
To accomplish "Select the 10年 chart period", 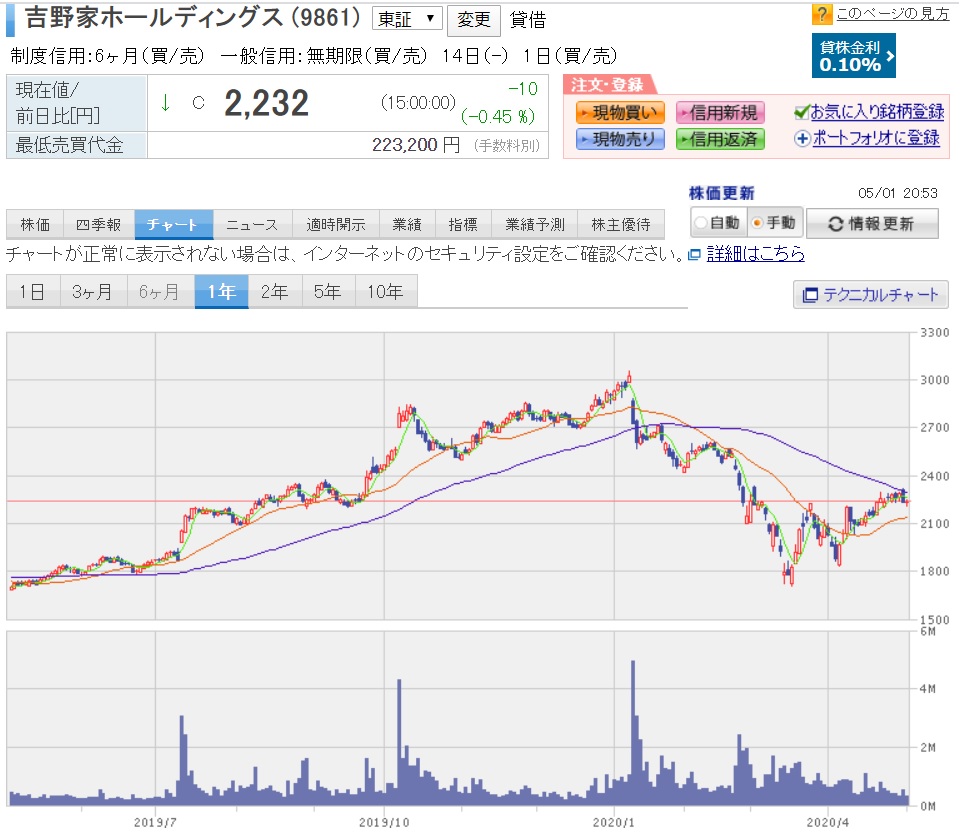I will tap(386, 291).
